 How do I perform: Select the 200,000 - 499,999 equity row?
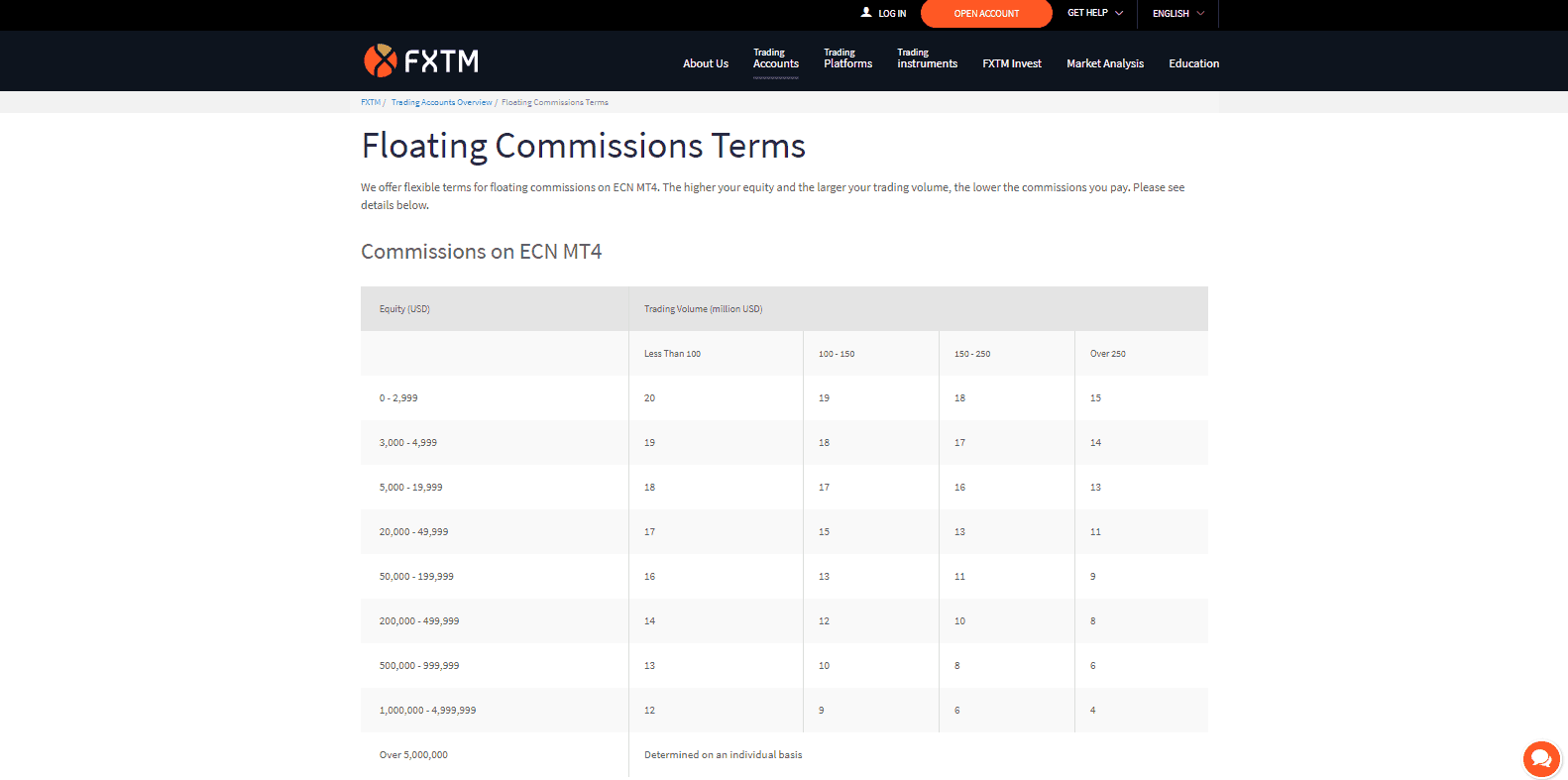(x=784, y=621)
